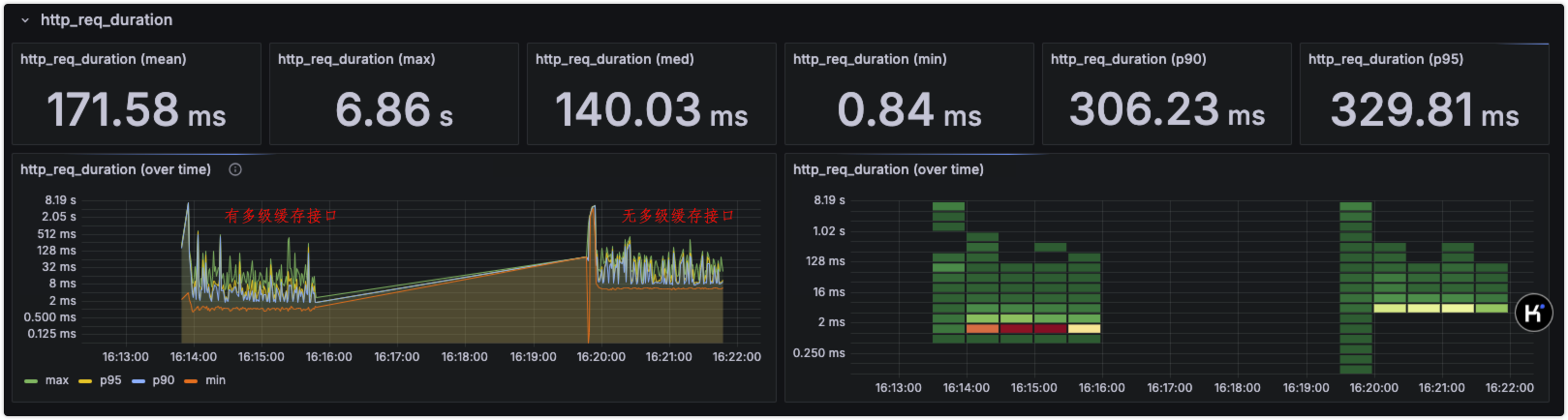Open the http_req_duration (mean) panel title menu
Image resolution: width=1568 pixels, height=420 pixels.
coord(104,59)
